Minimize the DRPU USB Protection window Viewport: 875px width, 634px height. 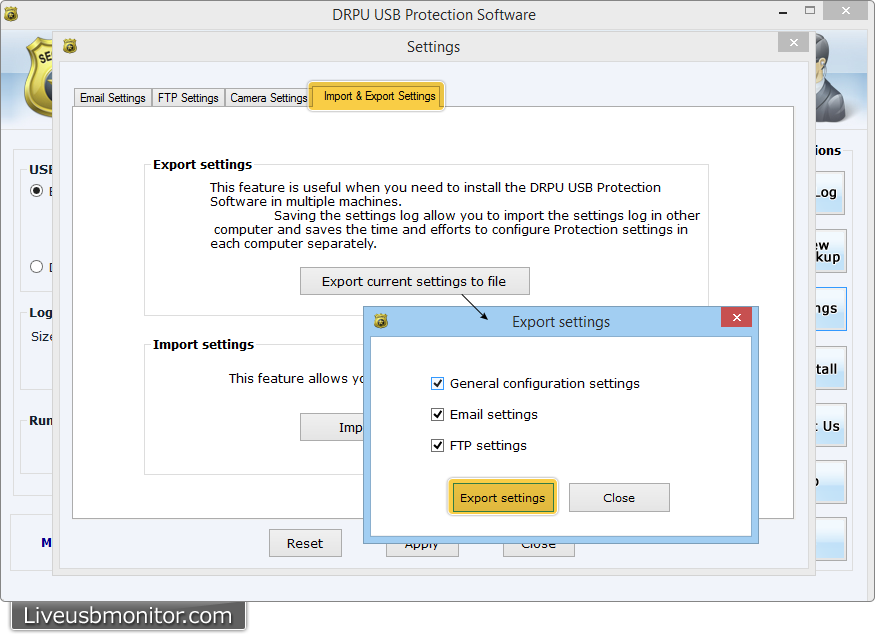tap(783, 12)
